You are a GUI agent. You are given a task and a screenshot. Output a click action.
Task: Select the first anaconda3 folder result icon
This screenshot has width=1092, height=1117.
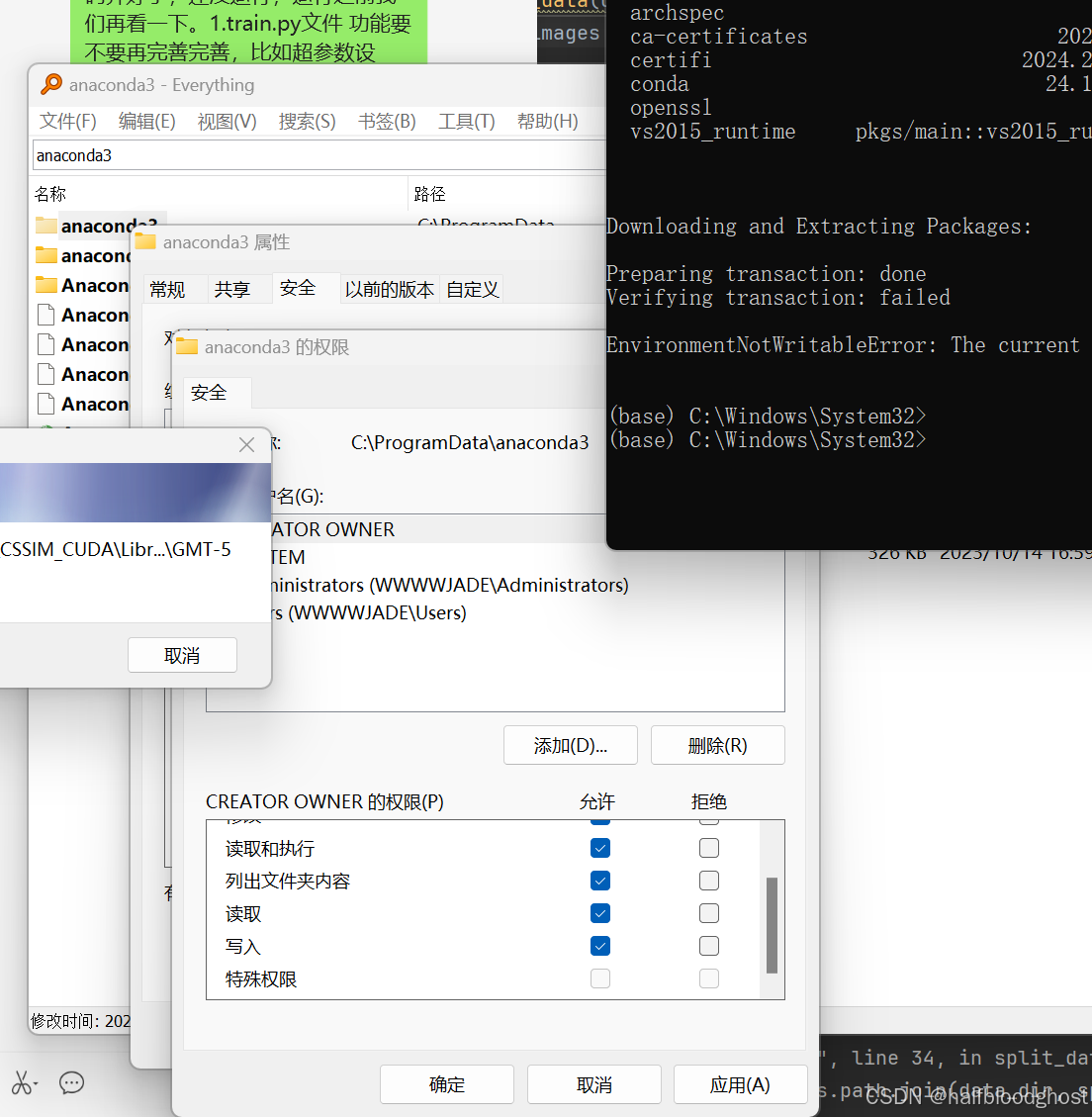click(46, 226)
